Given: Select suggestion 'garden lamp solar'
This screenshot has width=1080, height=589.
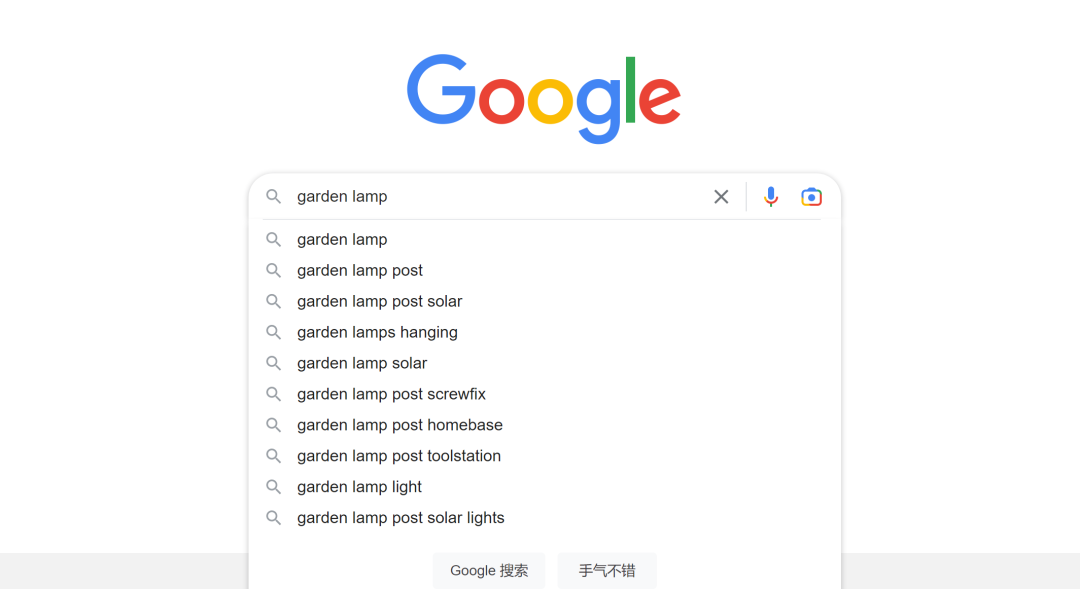Looking at the screenshot, I should click(361, 362).
